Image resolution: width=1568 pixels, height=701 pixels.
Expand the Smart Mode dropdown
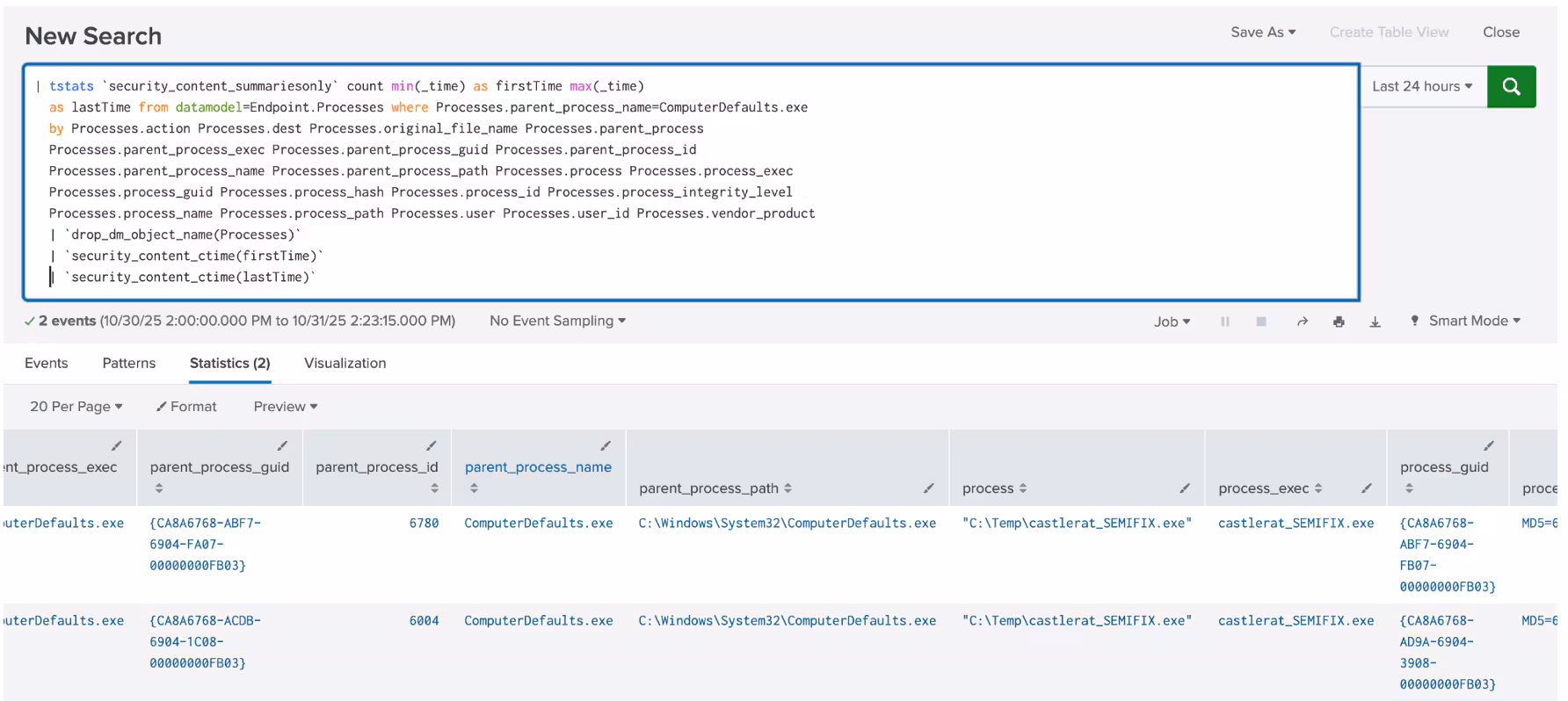click(1474, 321)
